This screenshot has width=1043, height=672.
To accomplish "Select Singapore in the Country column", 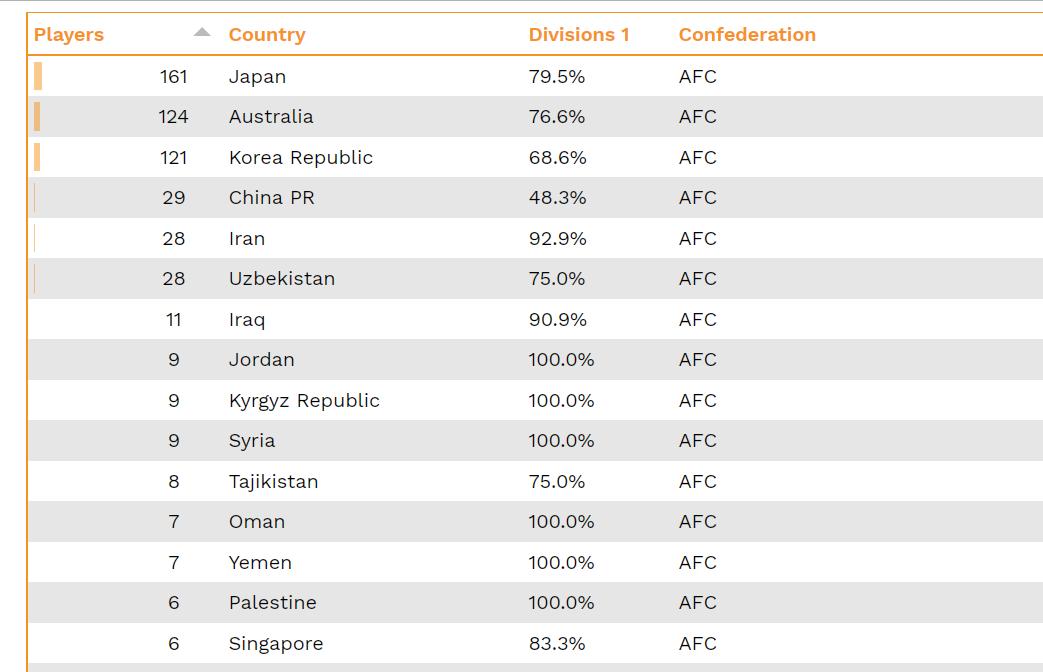I will click(276, 644).
